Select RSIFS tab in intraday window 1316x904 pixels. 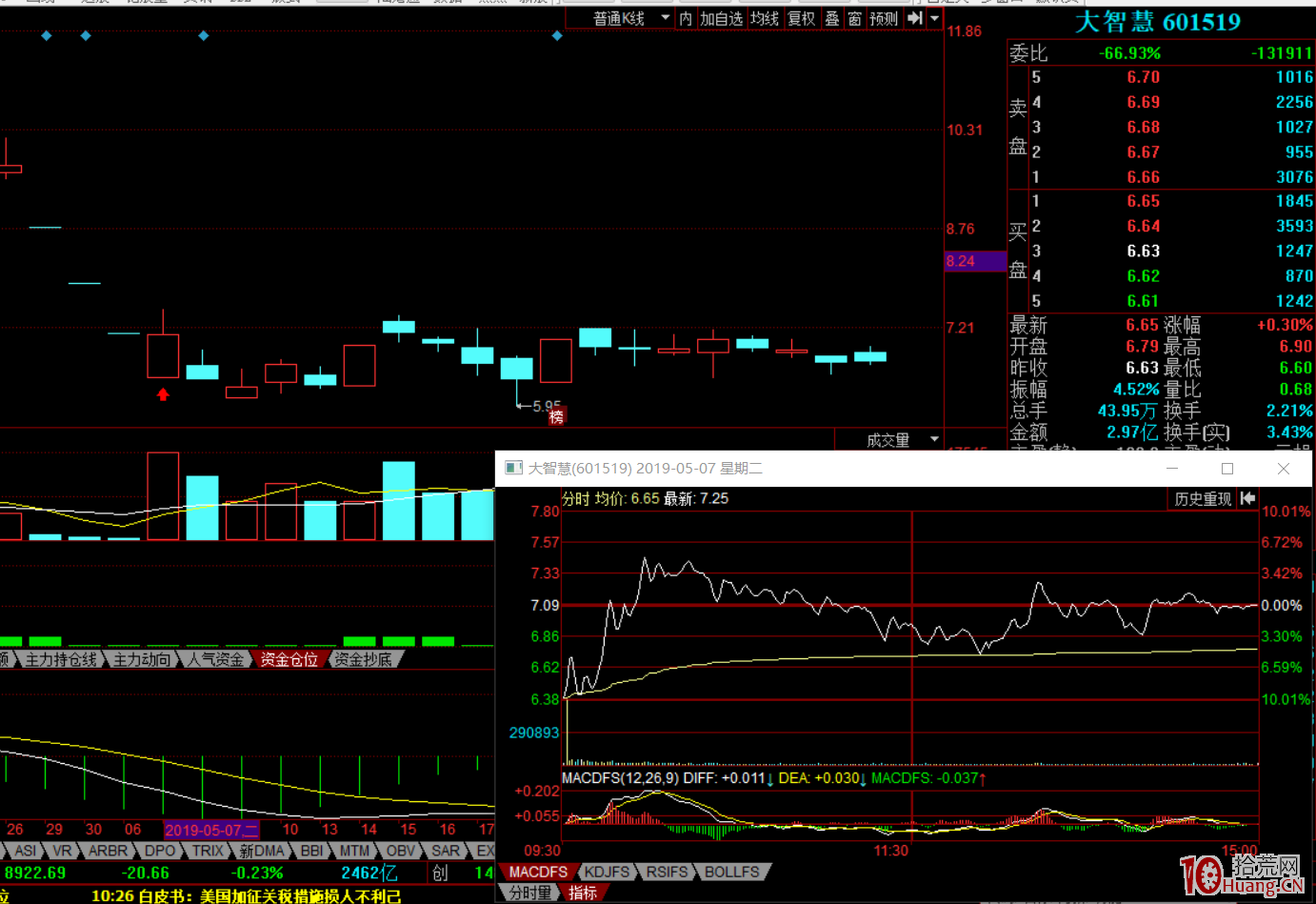click(x=667, y=872)
